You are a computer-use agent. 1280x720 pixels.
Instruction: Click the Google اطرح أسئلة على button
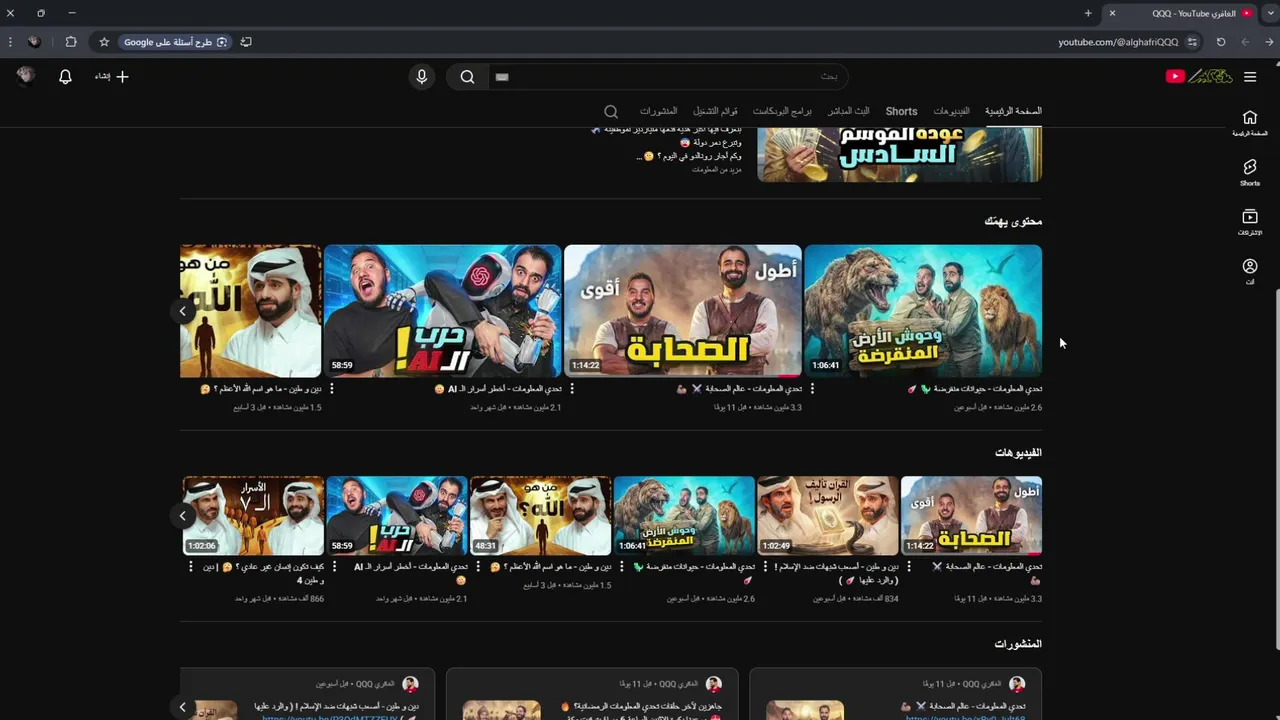click(175, 42)
